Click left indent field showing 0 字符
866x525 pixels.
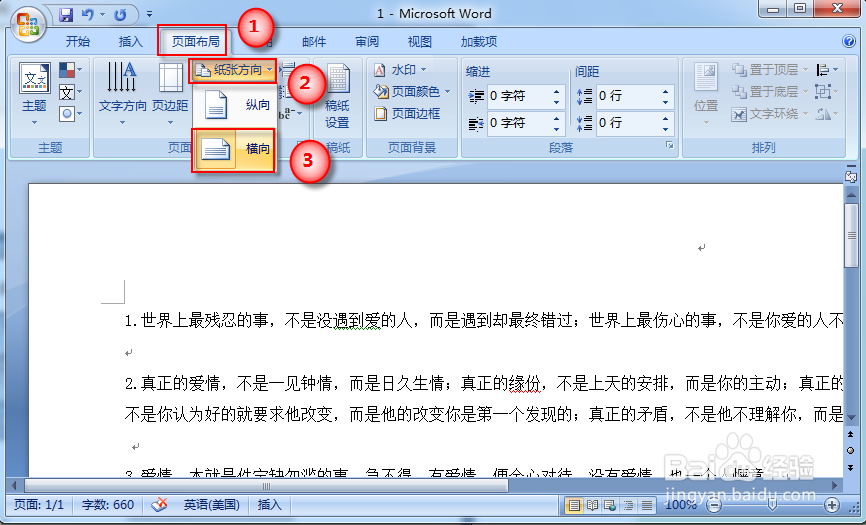pyautogui.click(x=519, y=96)
